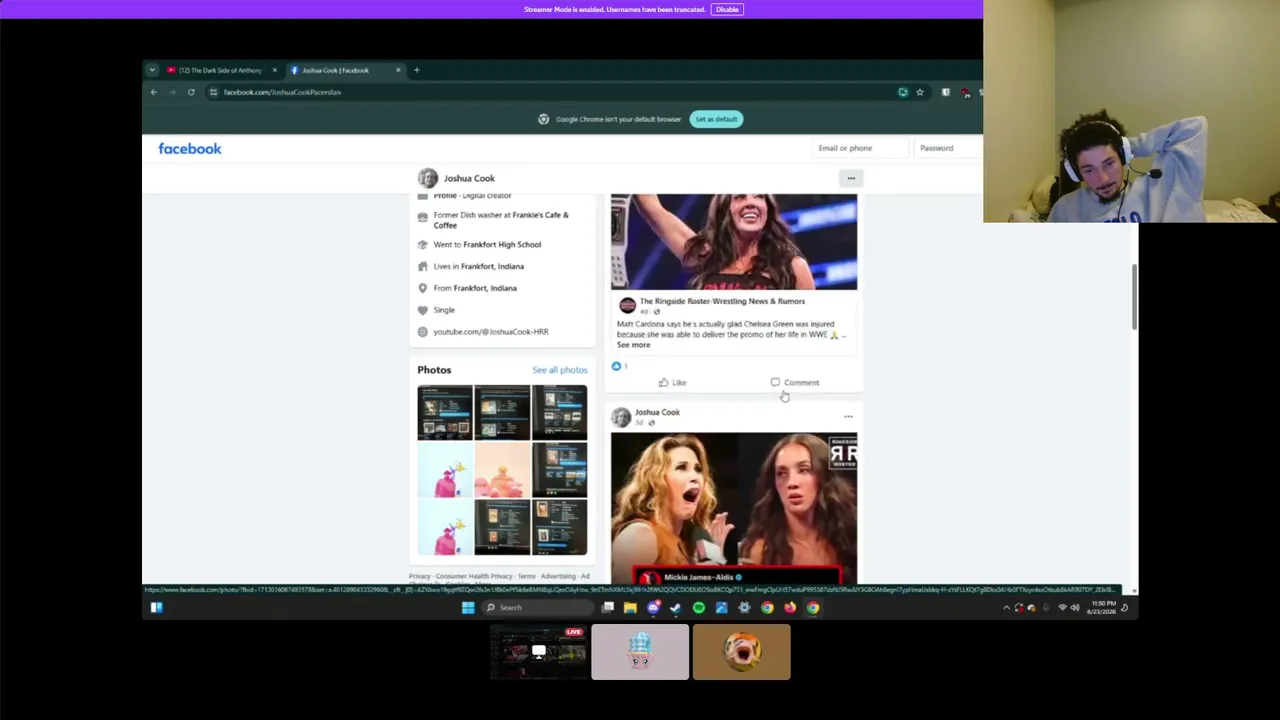Click the Facebook logo
This screenshot has width=1280, height=720.
pos(190,149)
